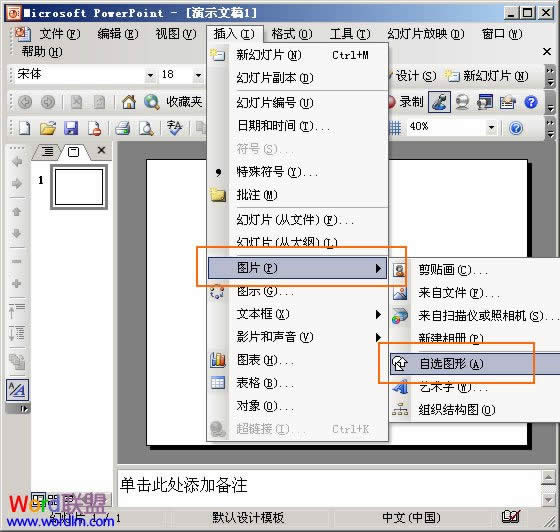560x532 pixels.
Task: Choose New Slide in Insert menu
Action: [x=298, y=55]
